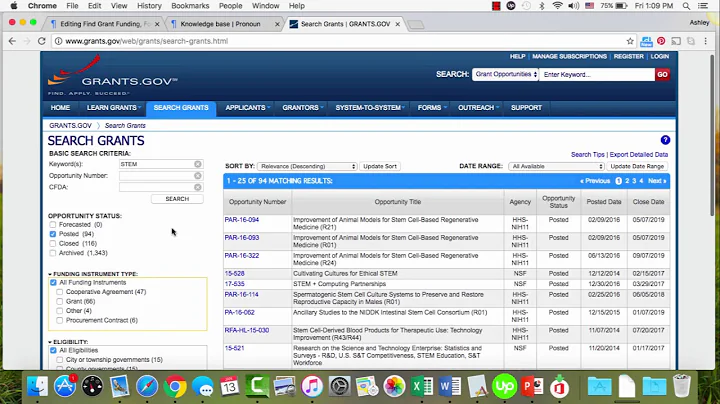Open the Grant Opportunities search dropdown

(505, 74)
